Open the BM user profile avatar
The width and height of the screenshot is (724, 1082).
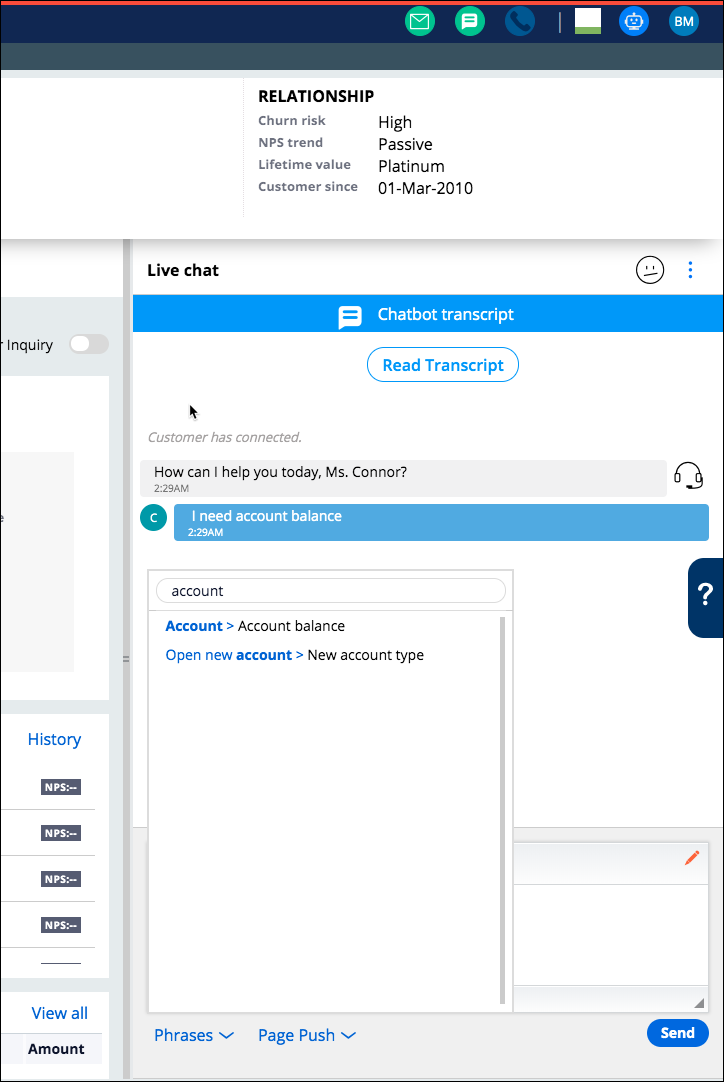pyautogui.click(x=684, y=21)
